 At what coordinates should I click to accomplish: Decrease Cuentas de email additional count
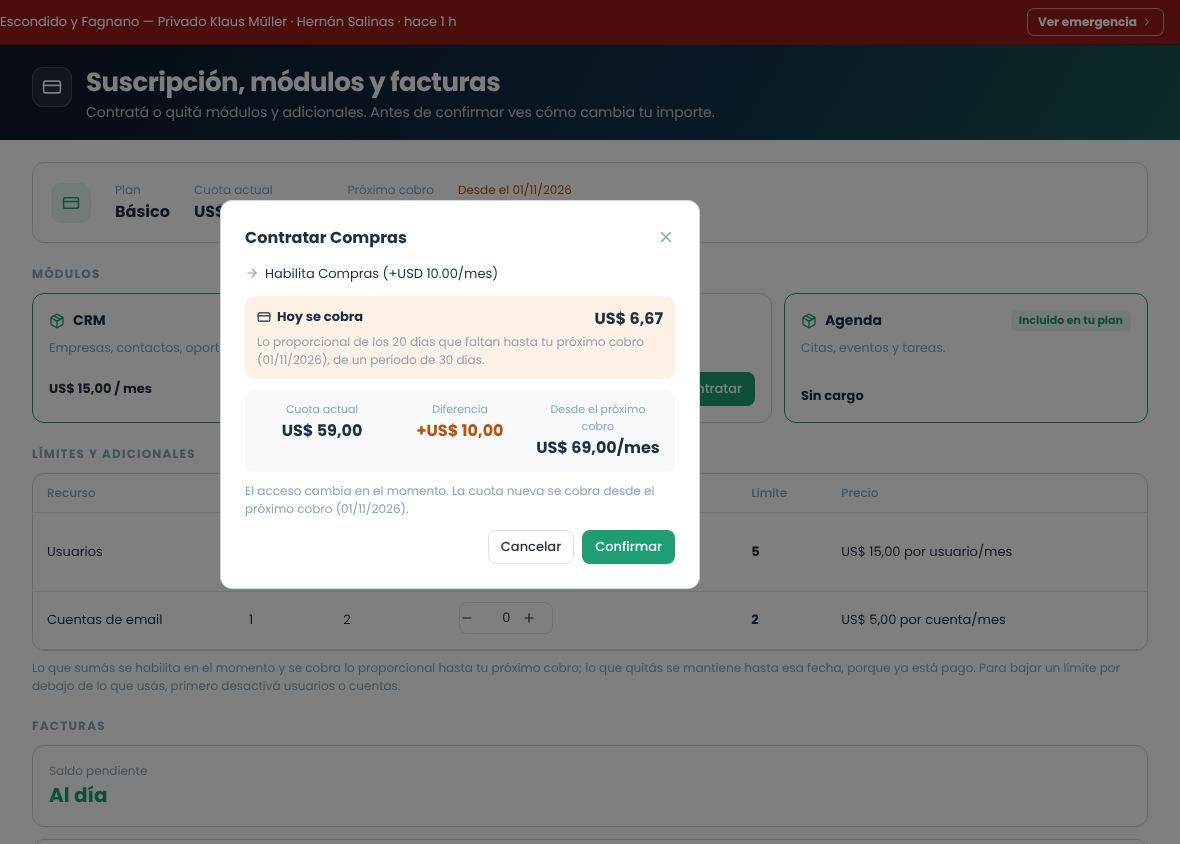click(x=467, y=618)
